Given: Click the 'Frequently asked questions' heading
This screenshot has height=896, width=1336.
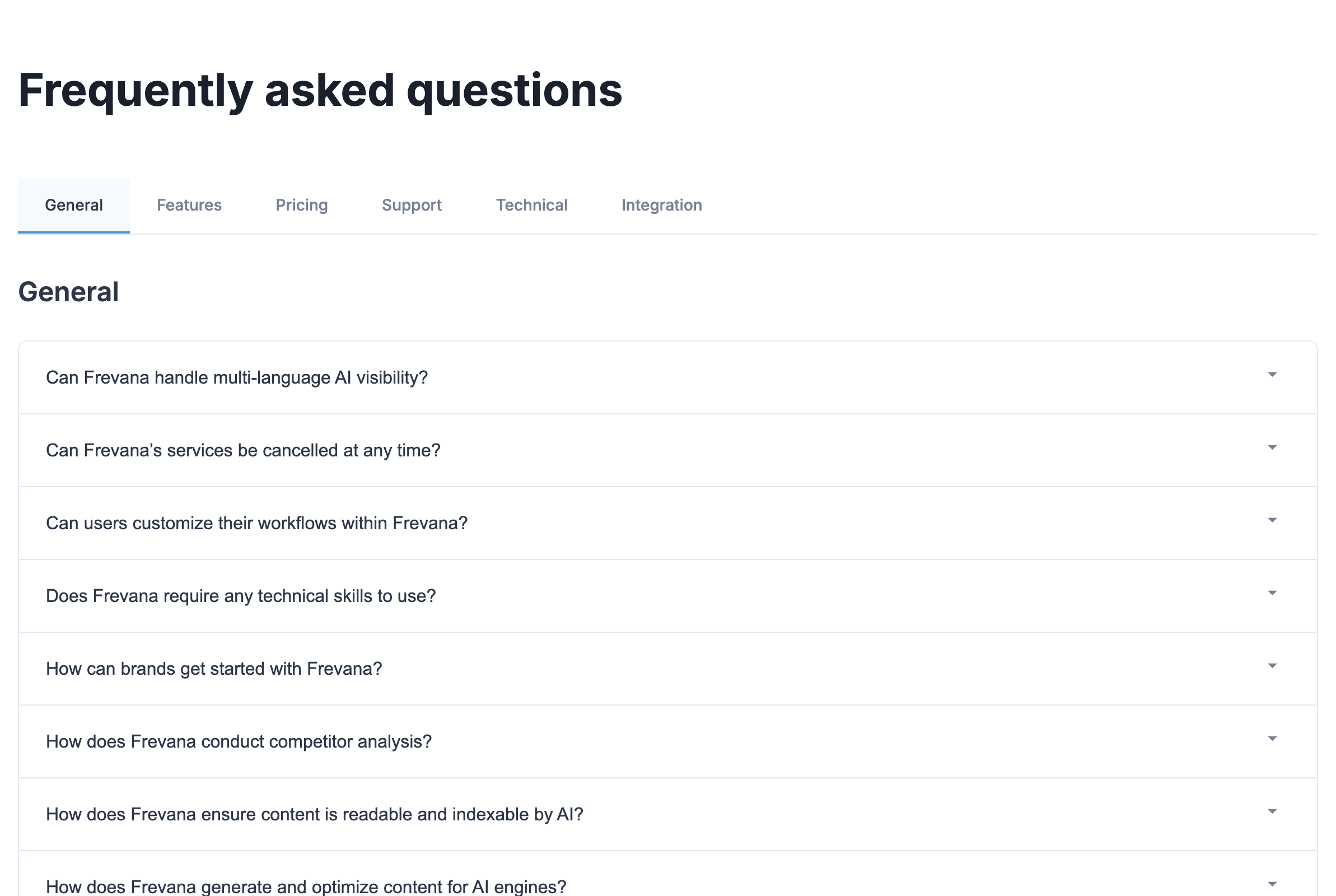Looking at the screenshot, I should click(320, 90).
